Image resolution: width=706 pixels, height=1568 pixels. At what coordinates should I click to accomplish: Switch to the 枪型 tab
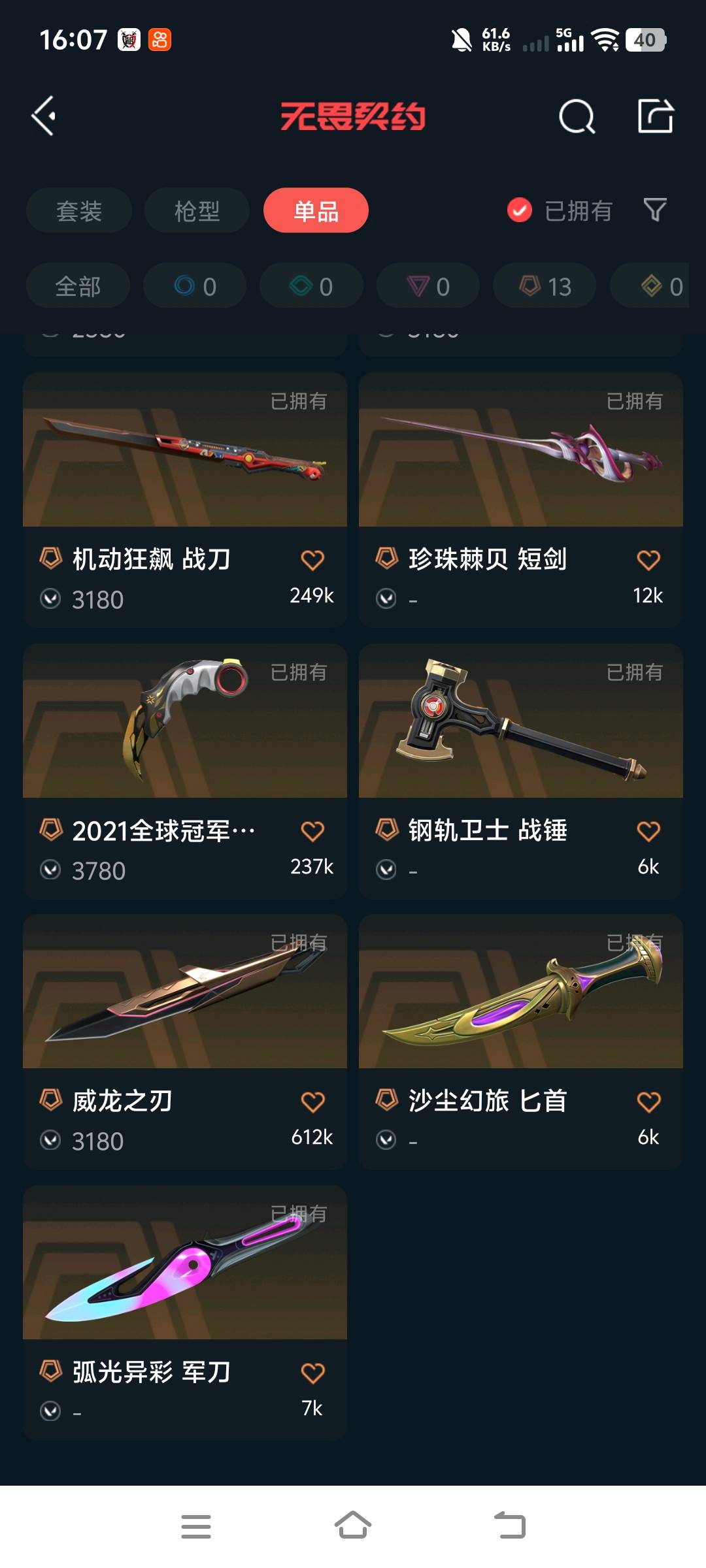click(197, 210)
